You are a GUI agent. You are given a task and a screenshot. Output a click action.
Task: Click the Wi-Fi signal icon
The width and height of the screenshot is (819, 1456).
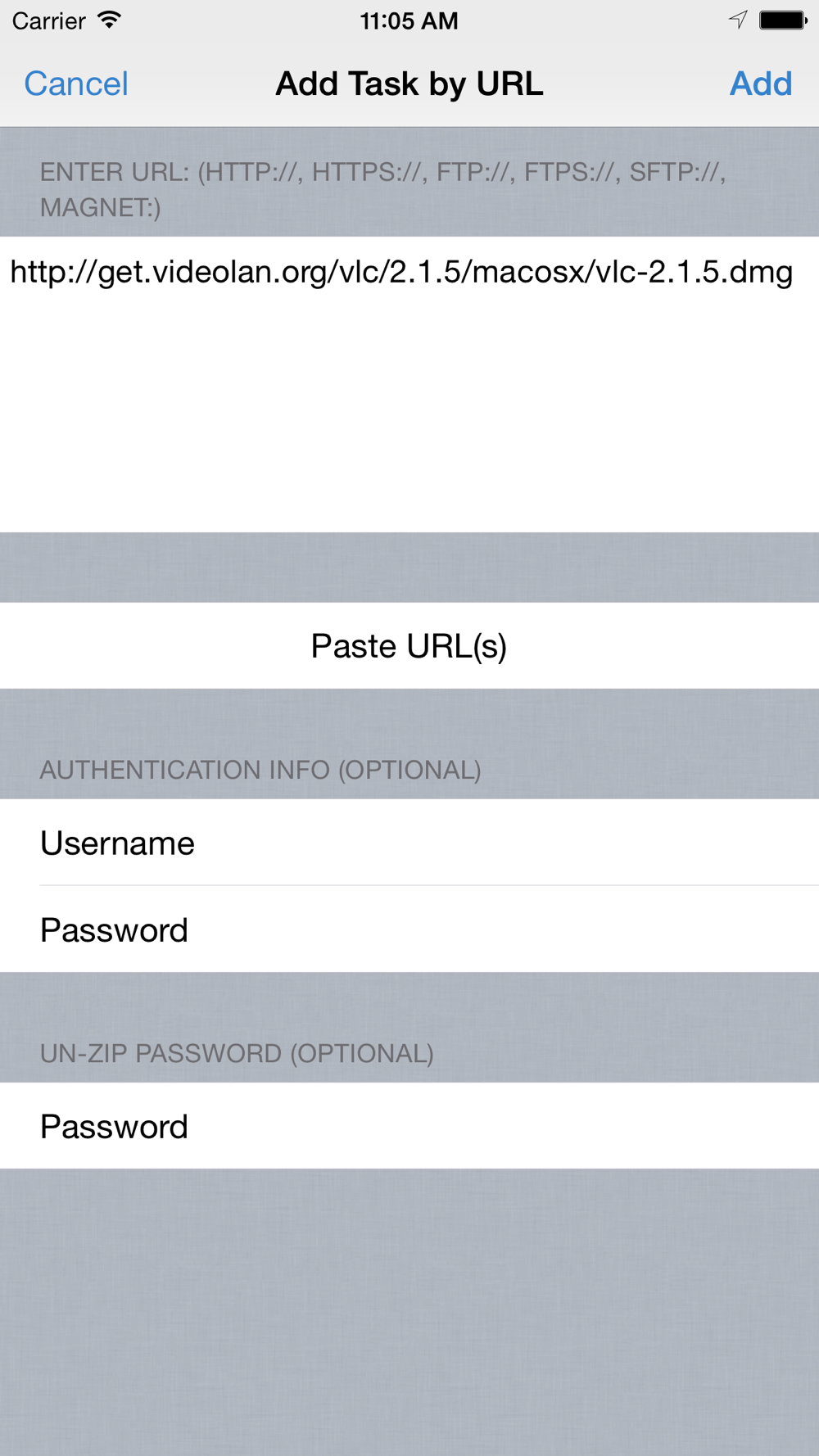[x=109, y=20]
